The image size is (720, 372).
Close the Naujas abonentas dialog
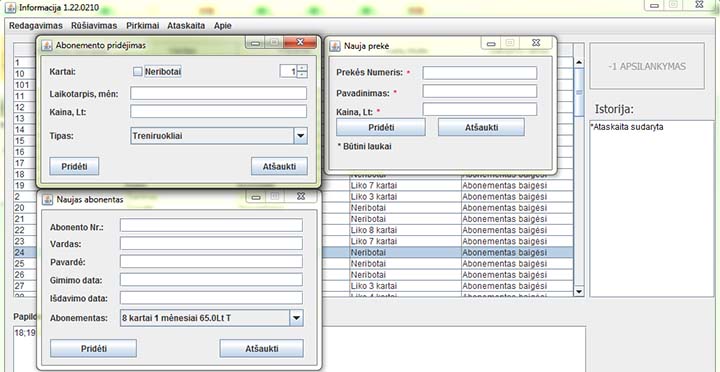click(x=301, y=196)
